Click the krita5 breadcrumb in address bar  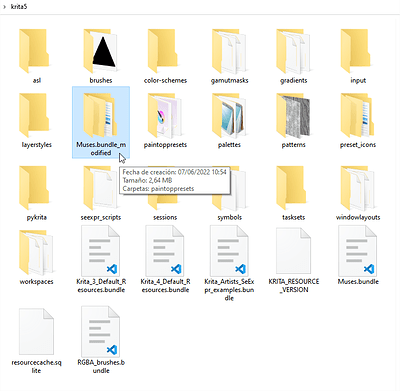(19, 6)
